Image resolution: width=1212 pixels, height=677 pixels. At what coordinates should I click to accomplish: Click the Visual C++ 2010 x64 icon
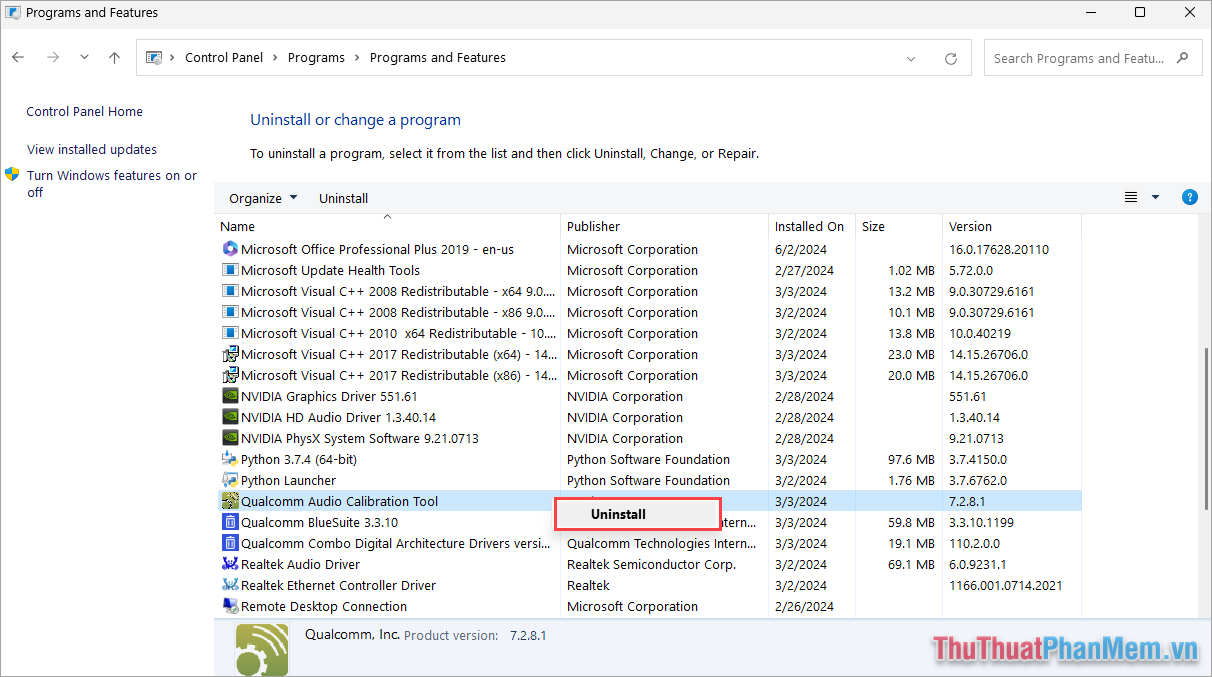[x=229, y=333]
